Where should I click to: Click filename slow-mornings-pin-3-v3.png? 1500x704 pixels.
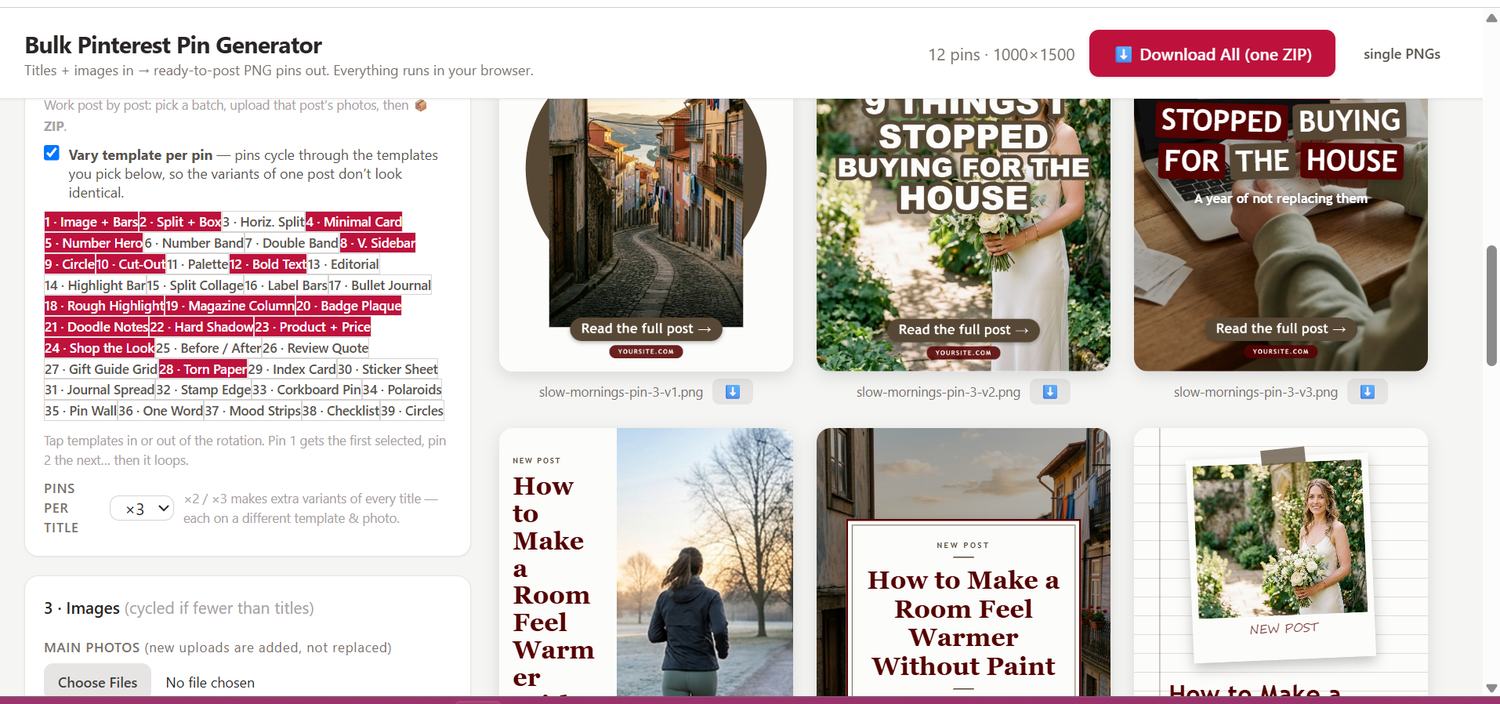coord(1256,392)
